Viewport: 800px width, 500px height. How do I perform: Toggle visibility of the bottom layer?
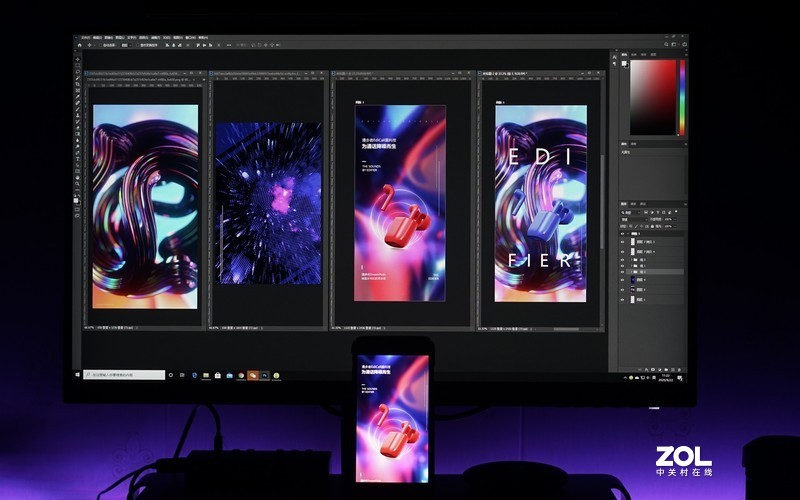(623, 299)
